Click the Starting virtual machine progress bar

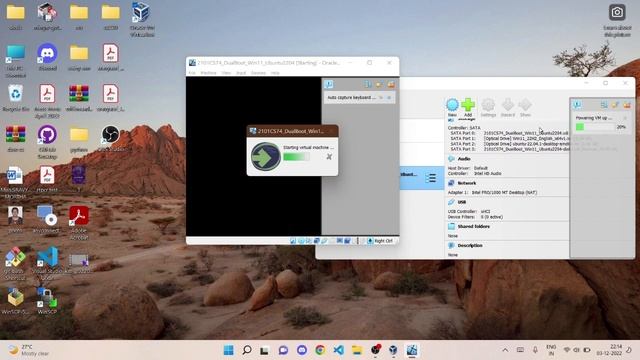point(297,157)
